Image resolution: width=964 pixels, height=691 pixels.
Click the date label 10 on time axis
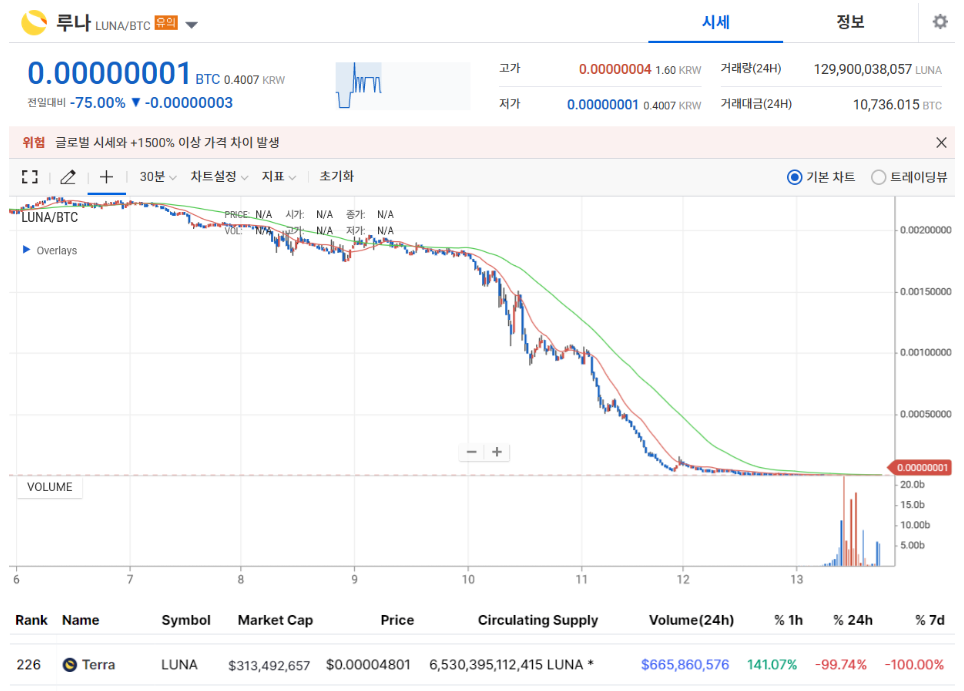pyautogui.click(x=468, y=579)
